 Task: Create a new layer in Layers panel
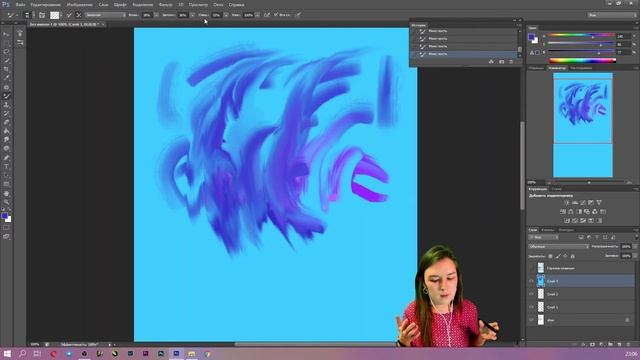(619, 344)
